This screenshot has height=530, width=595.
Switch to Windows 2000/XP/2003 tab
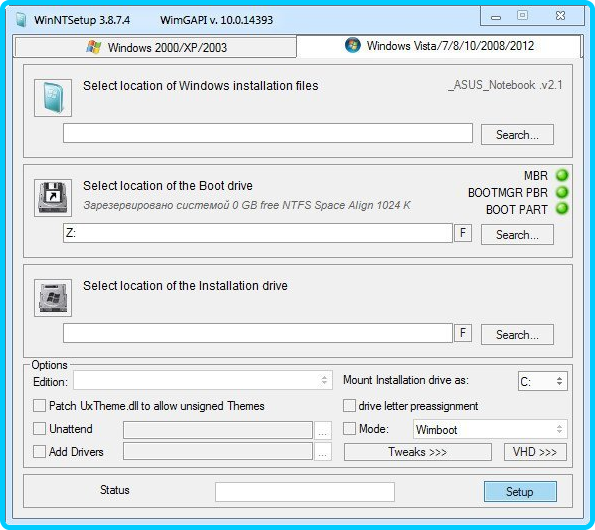point(156,47)
